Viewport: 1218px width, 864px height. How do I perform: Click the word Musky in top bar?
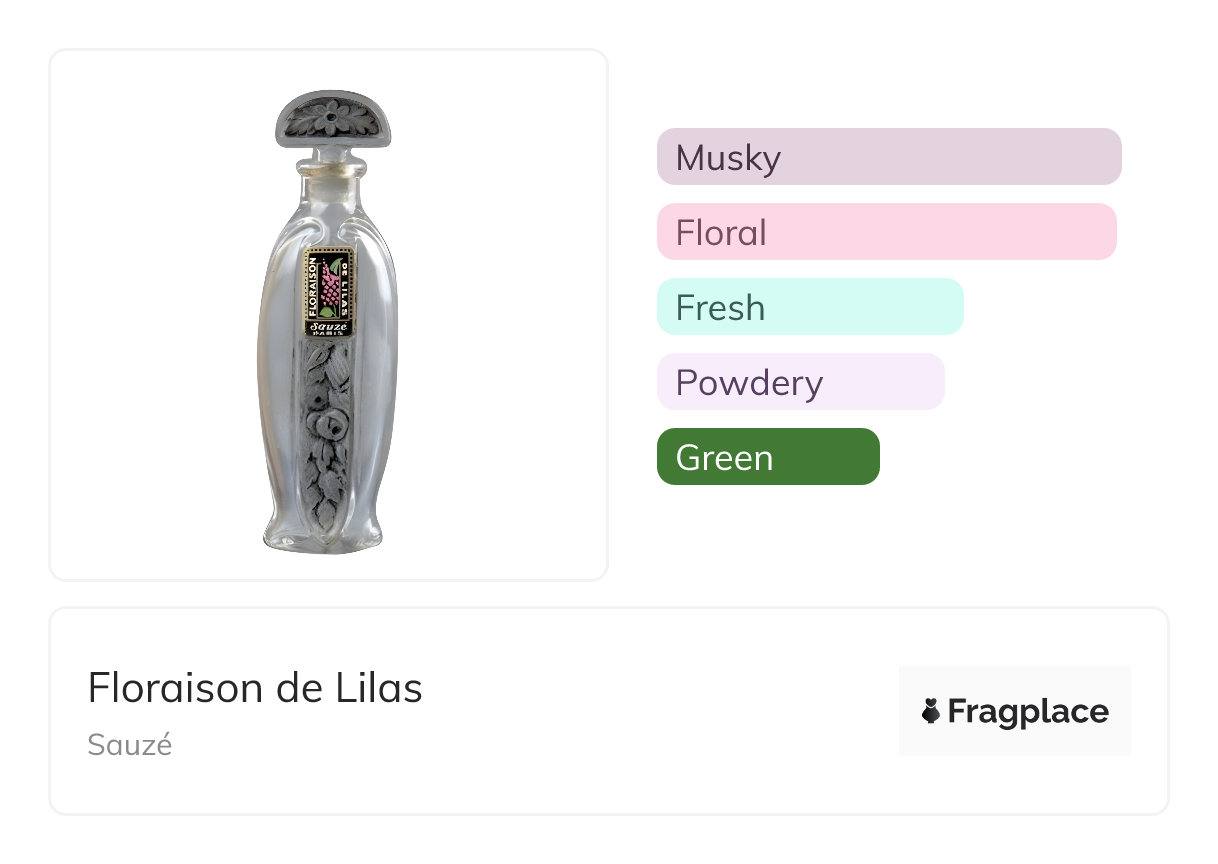(x=728, y=158)
